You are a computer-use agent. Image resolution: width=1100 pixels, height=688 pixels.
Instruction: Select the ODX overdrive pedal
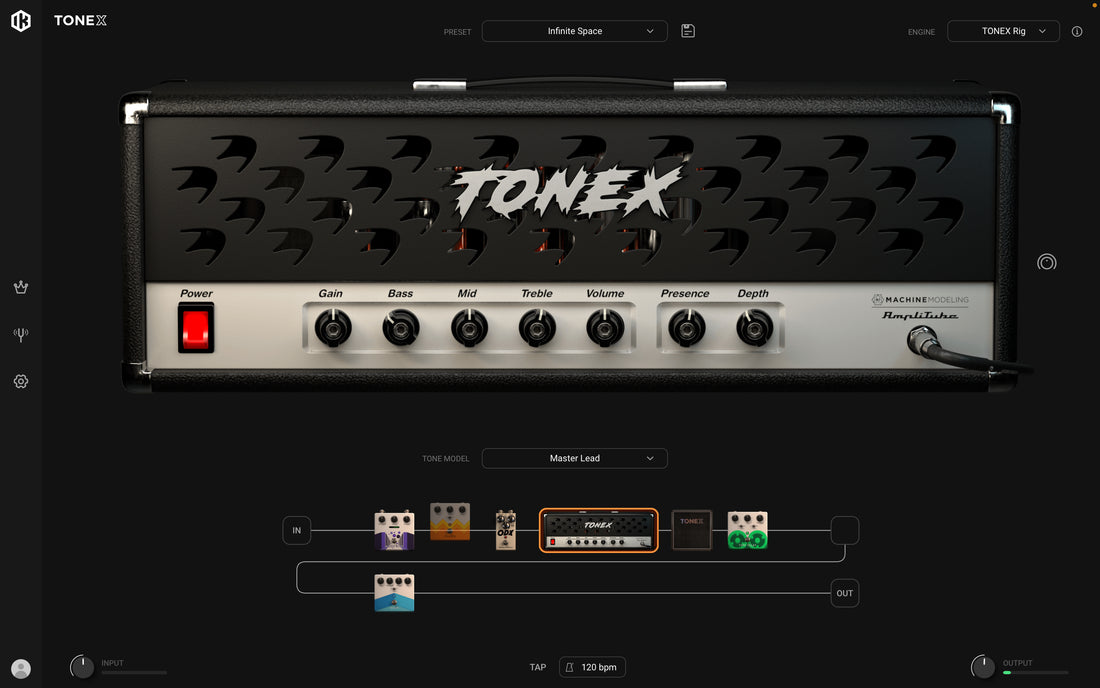(506, 530)
